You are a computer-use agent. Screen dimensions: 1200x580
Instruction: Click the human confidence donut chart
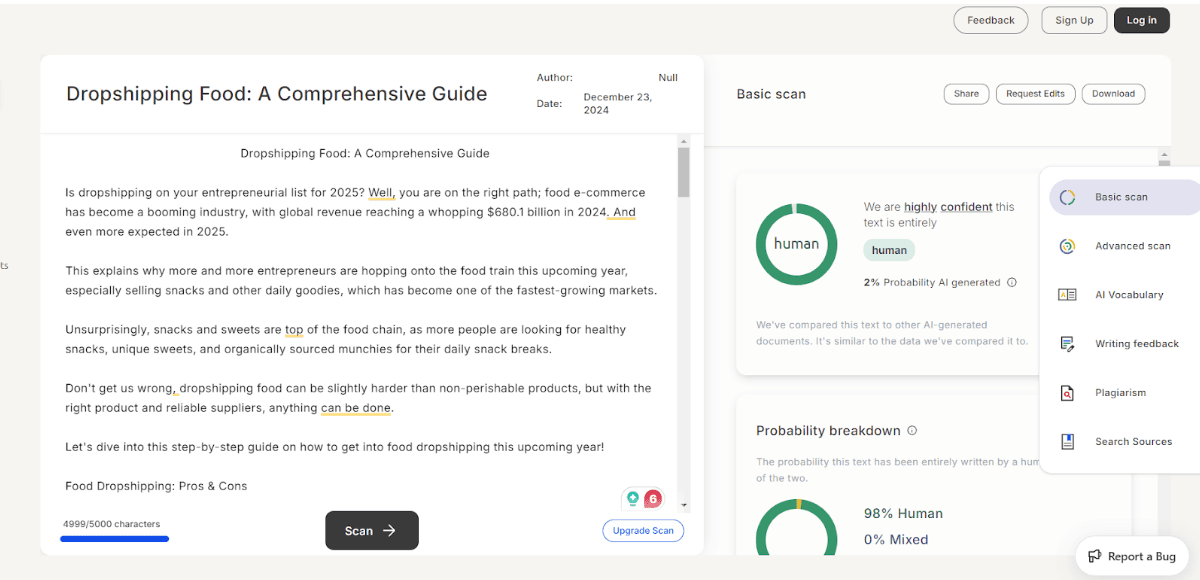[x=796, y=244]
